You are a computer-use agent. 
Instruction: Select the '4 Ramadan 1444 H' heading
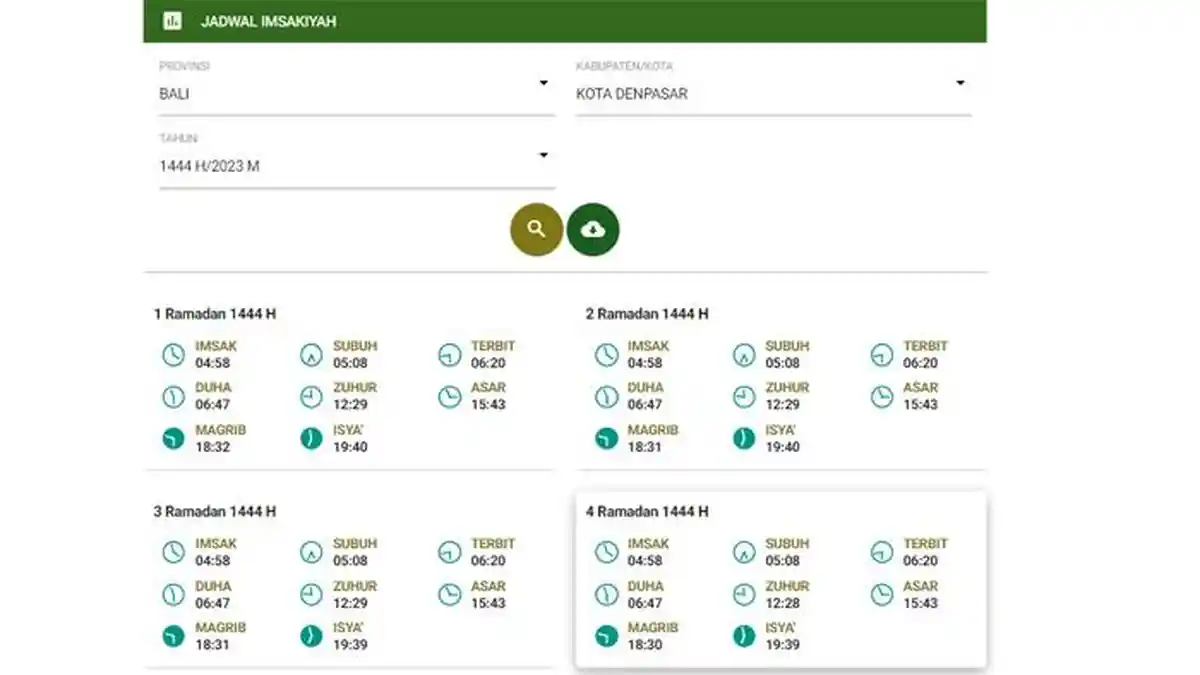pos(647,511)
